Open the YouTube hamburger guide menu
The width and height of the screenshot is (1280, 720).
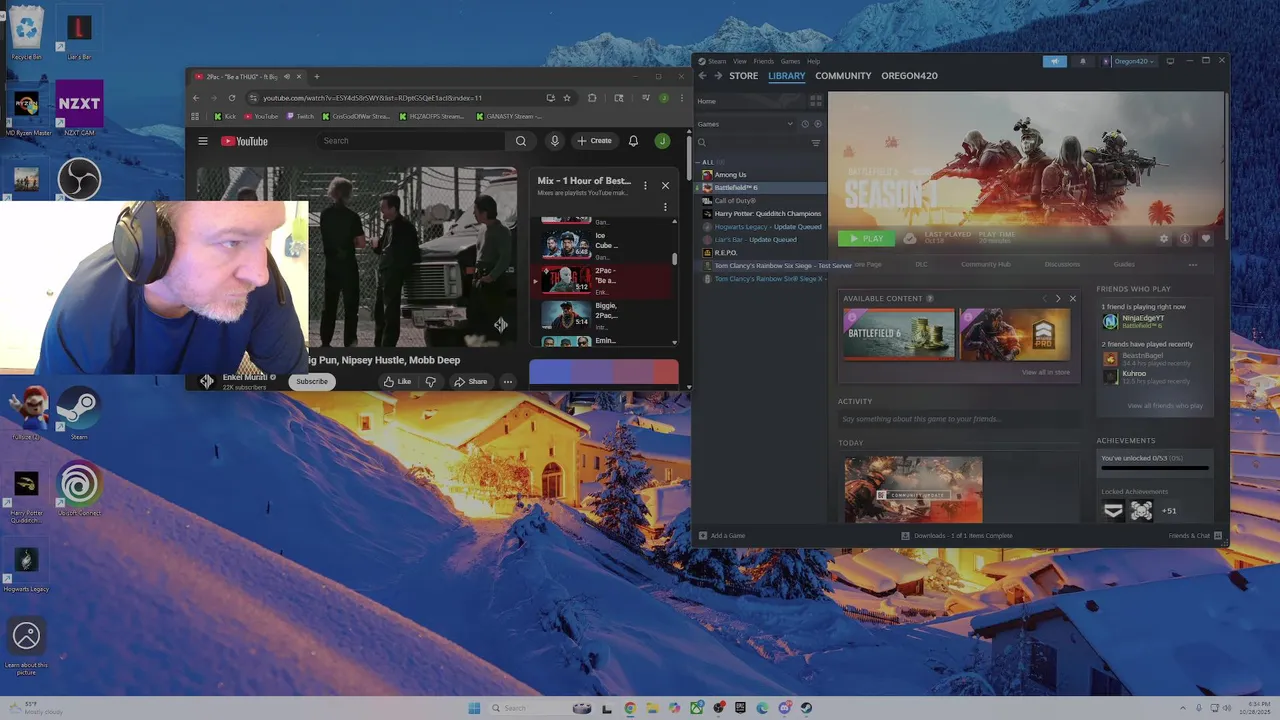pos(203,141)
